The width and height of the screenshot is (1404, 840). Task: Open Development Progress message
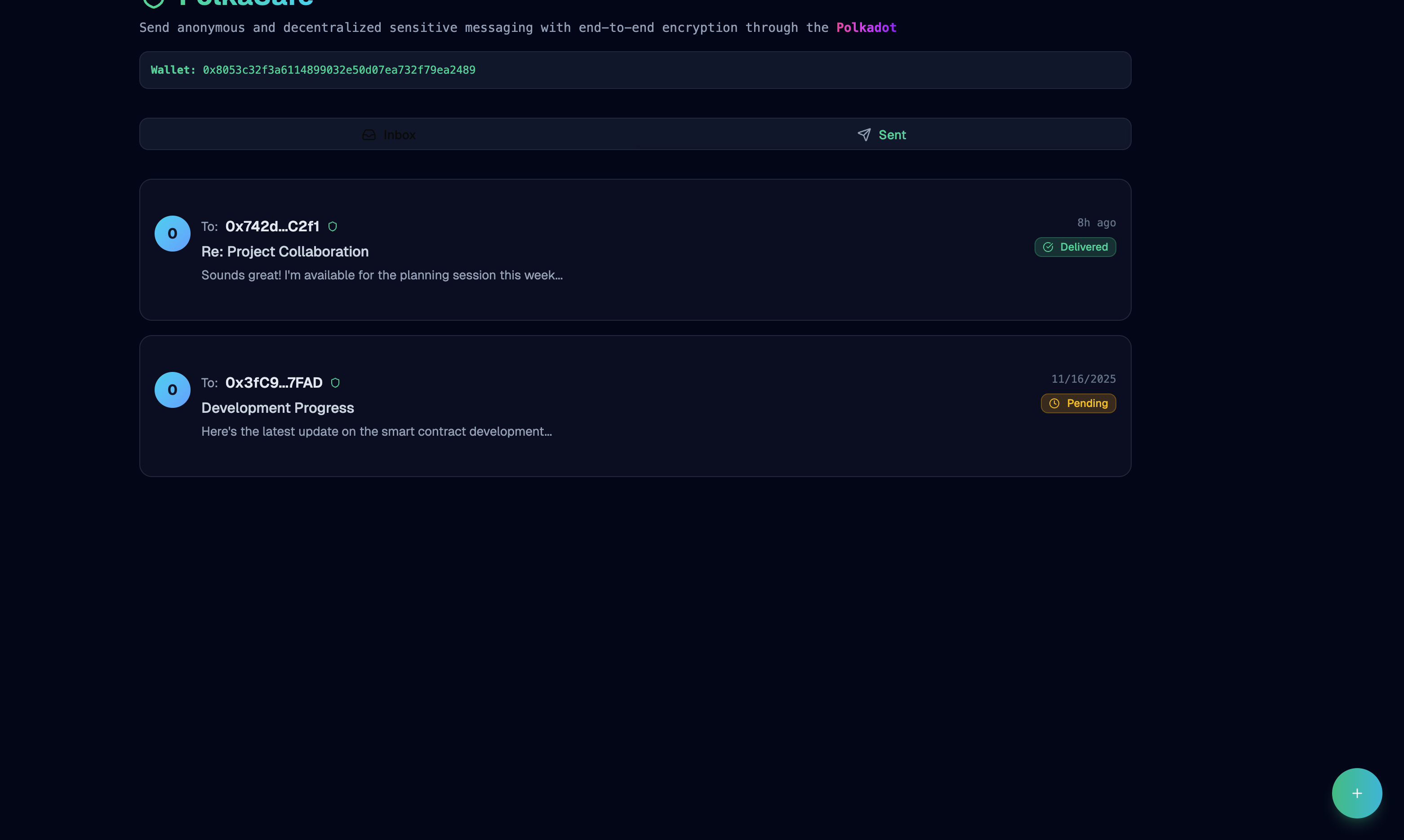click(x=277, y=408)
